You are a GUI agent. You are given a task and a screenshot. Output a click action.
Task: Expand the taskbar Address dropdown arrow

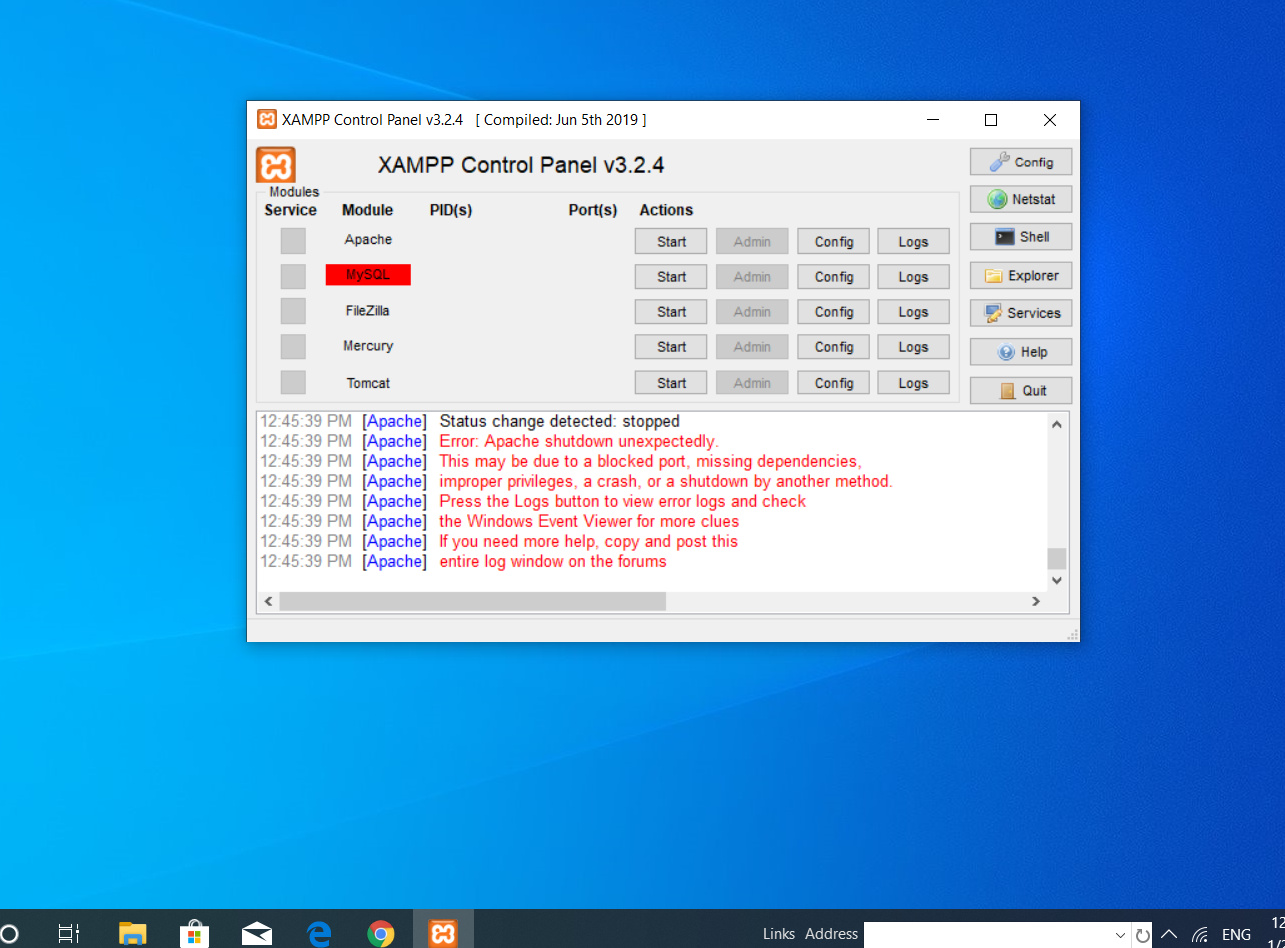click(1120, 935)
